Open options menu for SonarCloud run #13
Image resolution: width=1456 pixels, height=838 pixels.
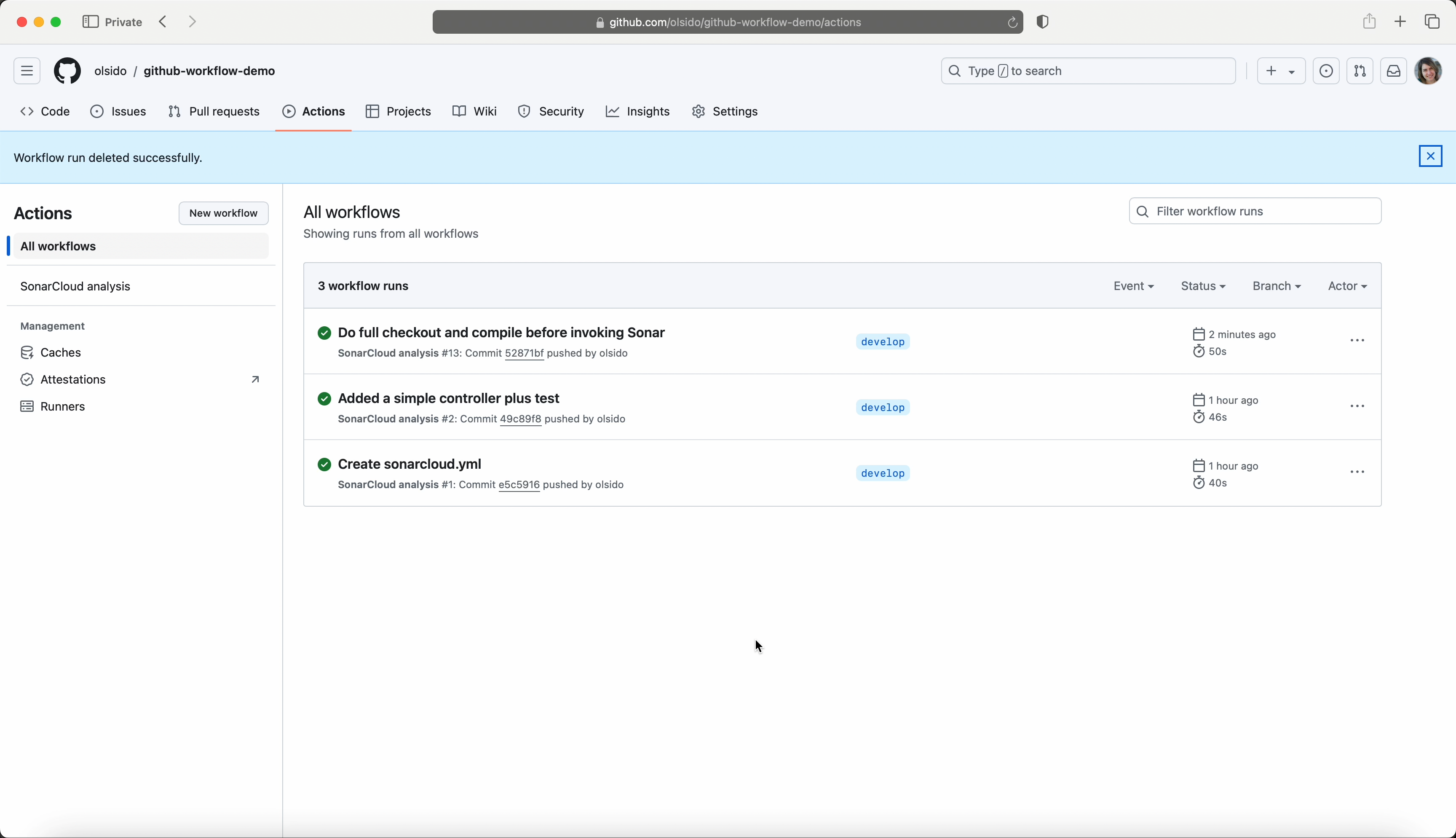tap(1357, 341)
